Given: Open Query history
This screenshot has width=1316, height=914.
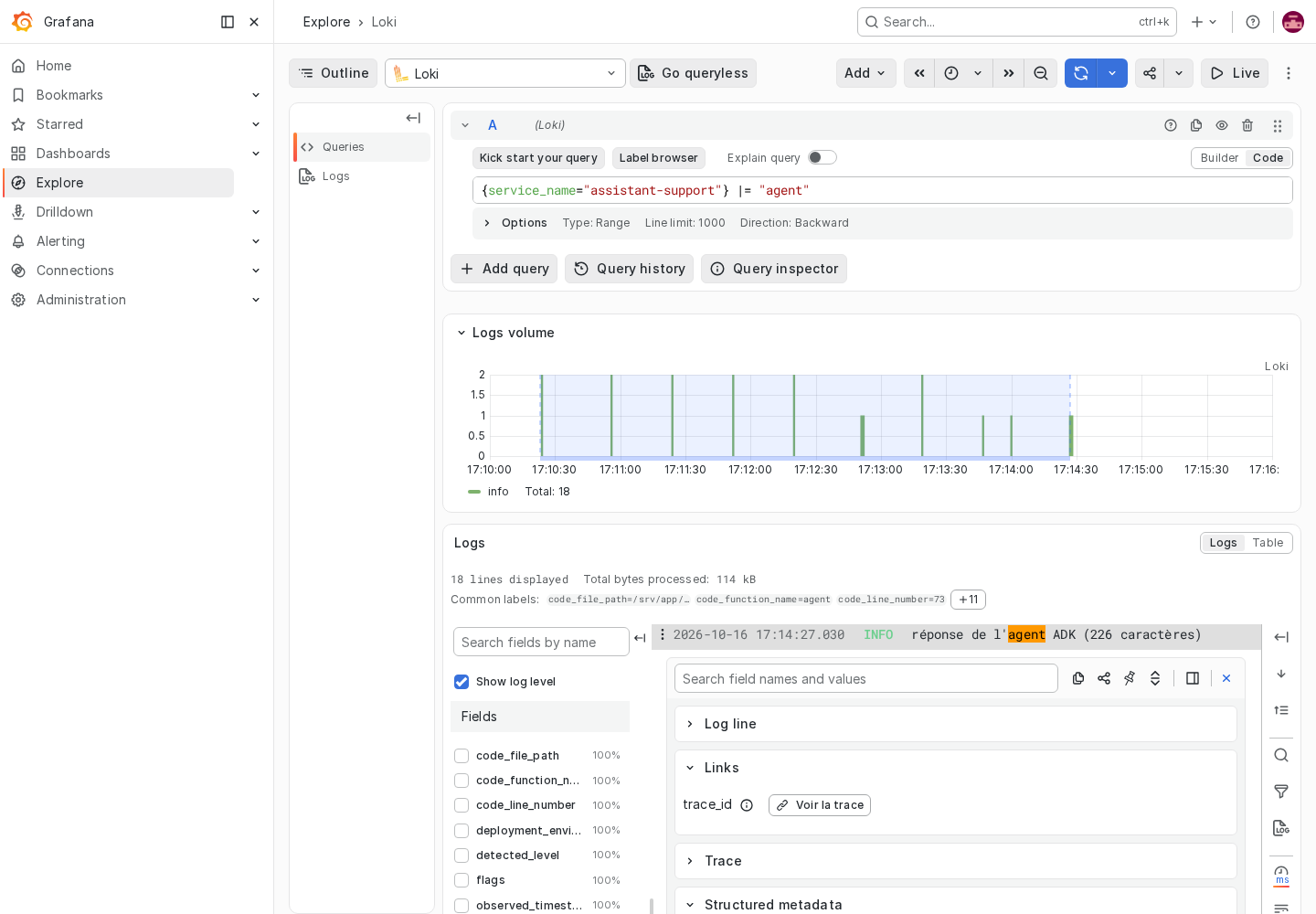Looking at the screenshot, I should tap(629, 269).
